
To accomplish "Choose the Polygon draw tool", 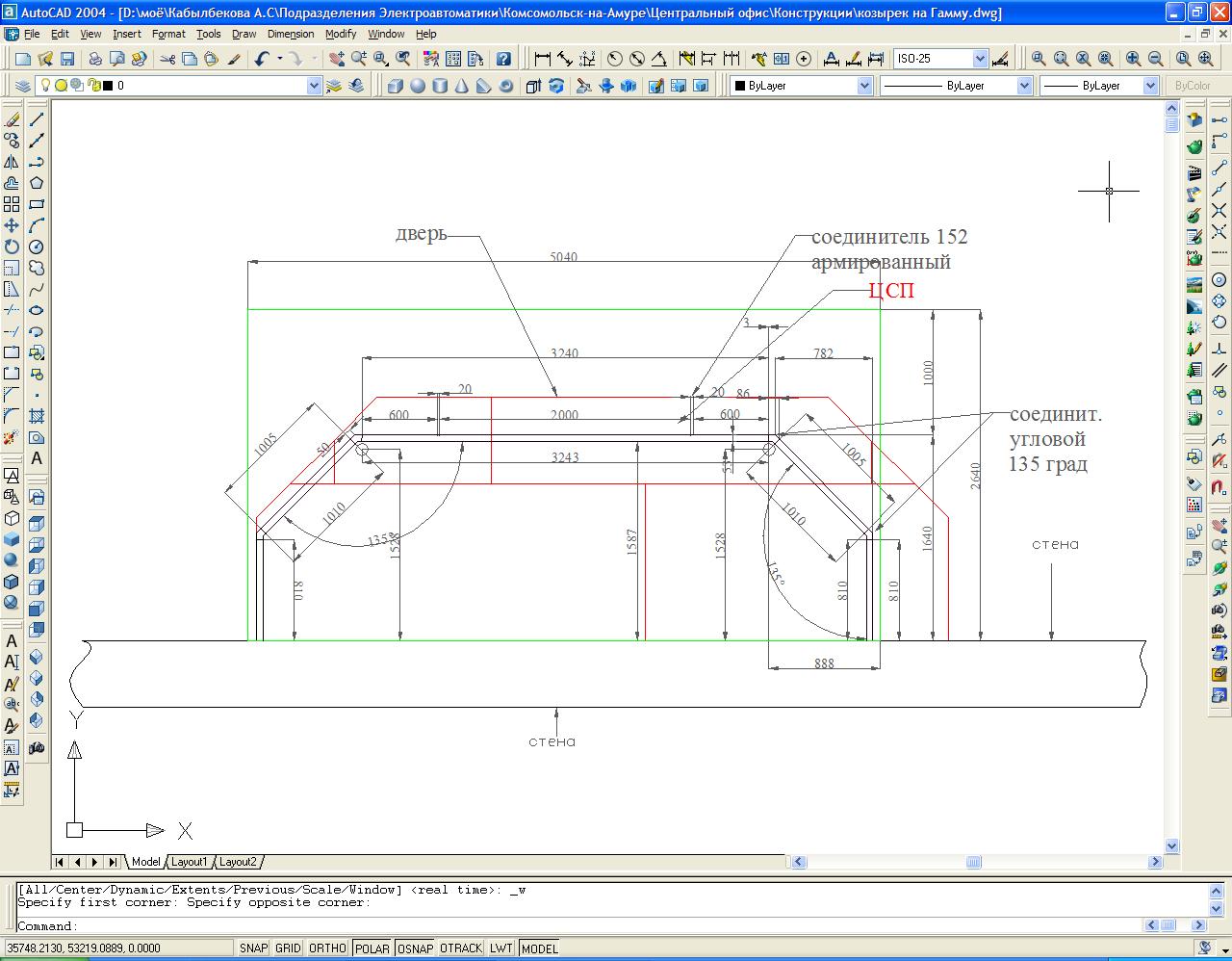I will (x=37, y=183).
